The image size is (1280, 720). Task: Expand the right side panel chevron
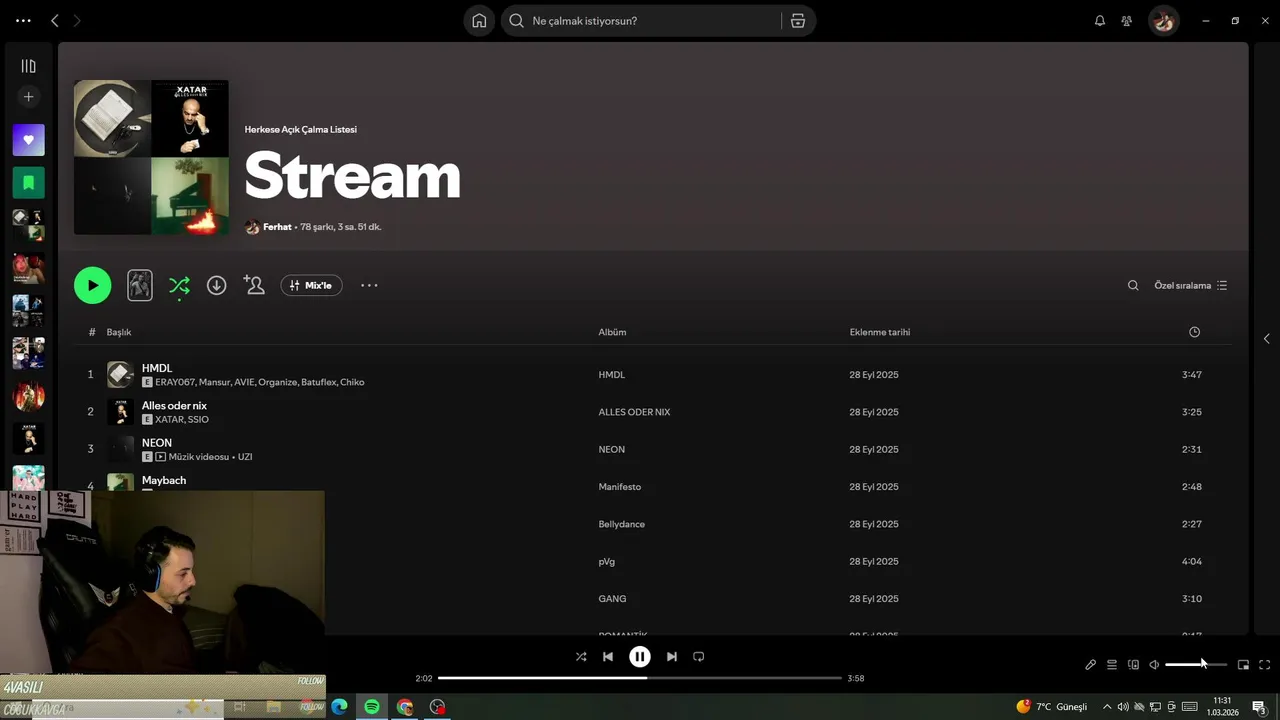tap(1266, 339)
